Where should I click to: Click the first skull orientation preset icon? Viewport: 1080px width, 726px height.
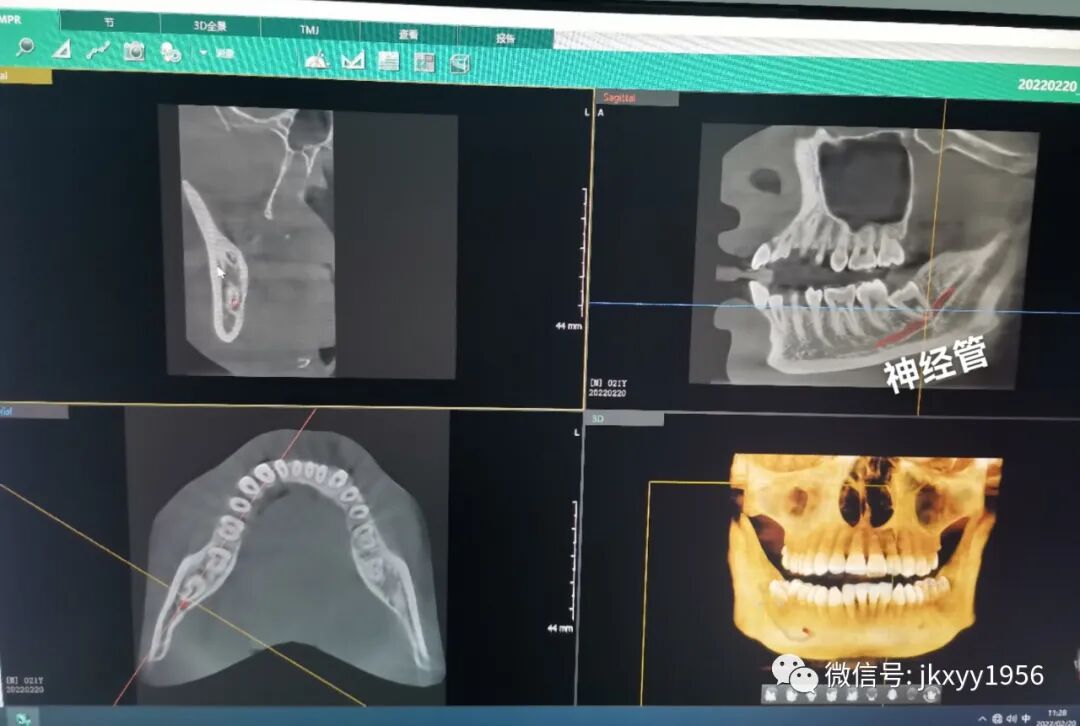[771, 694]
